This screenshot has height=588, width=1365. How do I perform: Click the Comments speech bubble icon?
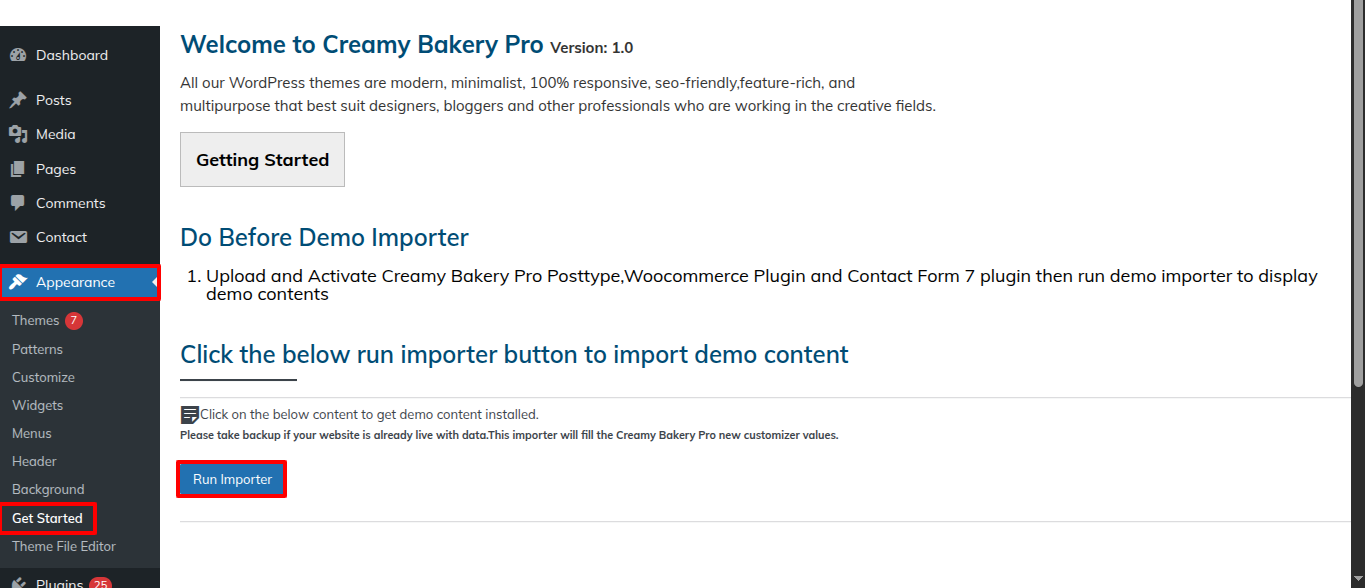point(18,203)
